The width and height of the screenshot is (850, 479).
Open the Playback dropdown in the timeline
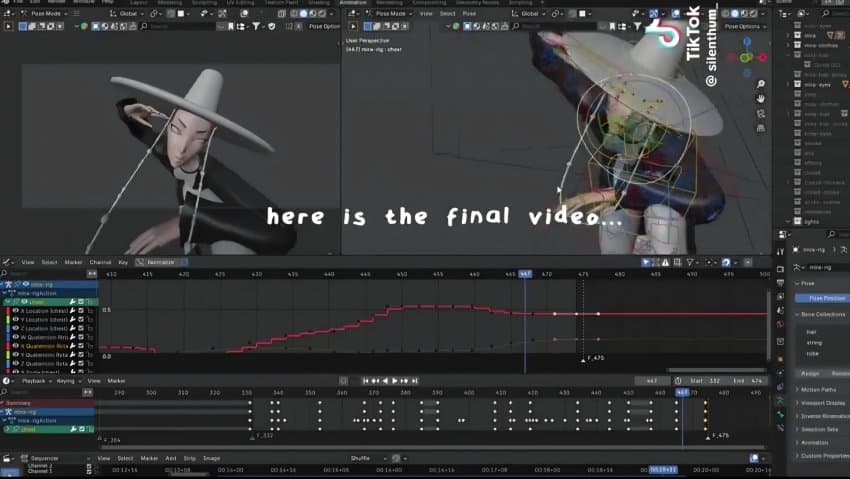35,381
